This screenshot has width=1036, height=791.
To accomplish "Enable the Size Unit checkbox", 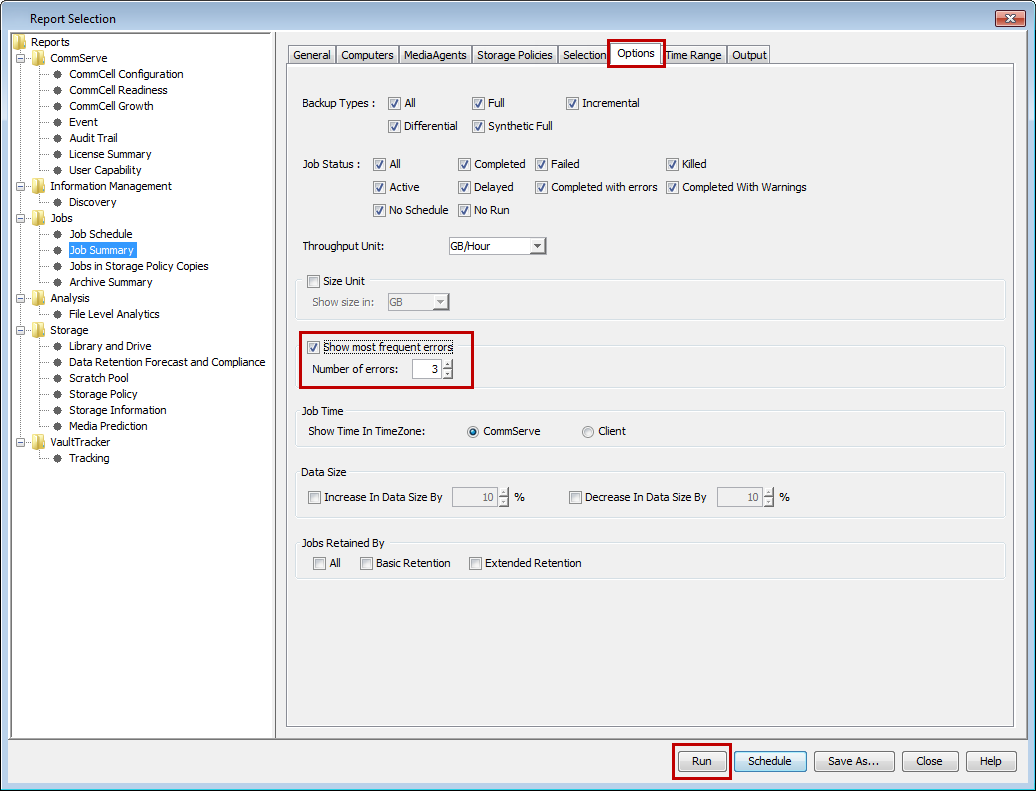I will 313,282.
